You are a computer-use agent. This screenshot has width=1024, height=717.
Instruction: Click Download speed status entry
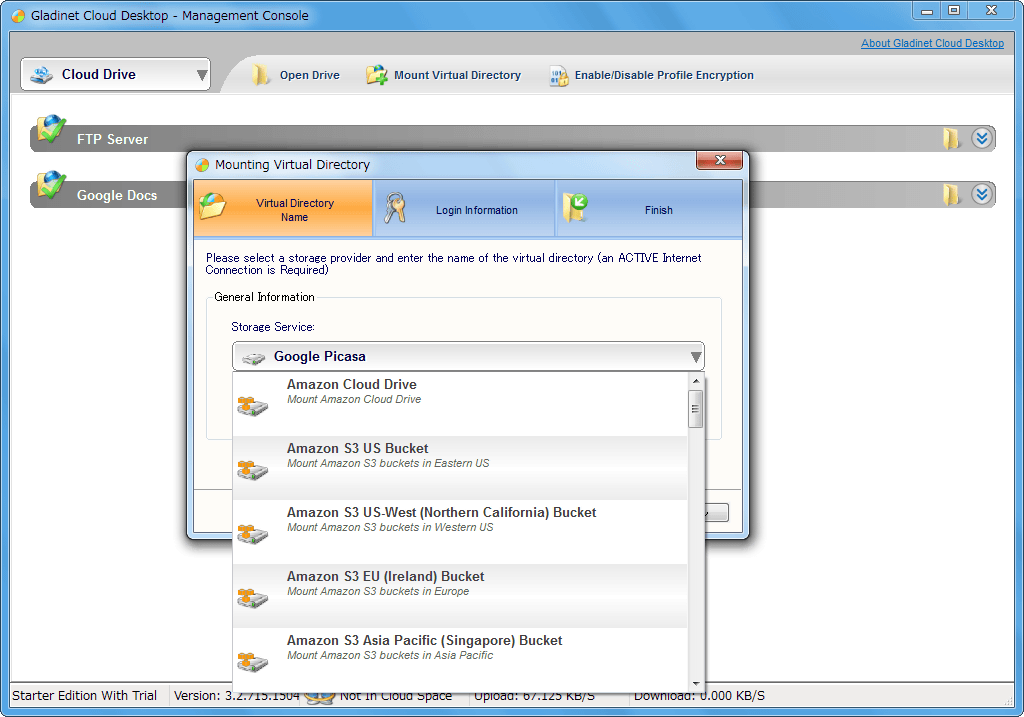[699, 696]
